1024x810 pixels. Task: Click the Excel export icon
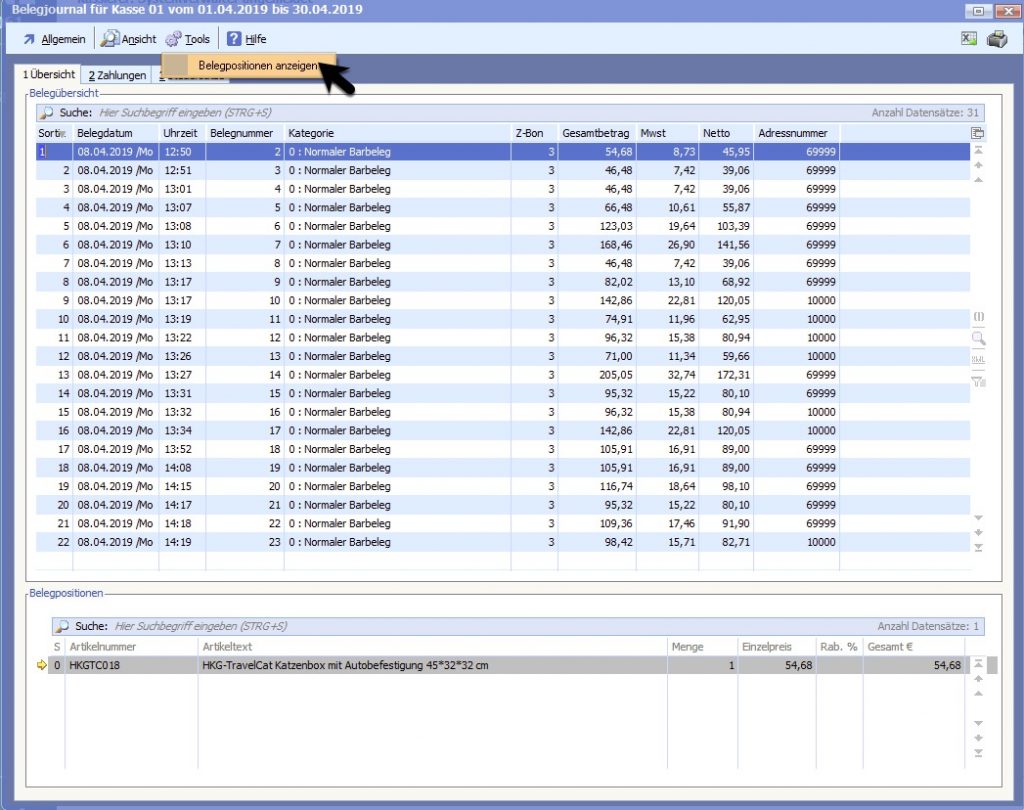tap(968, 39)
